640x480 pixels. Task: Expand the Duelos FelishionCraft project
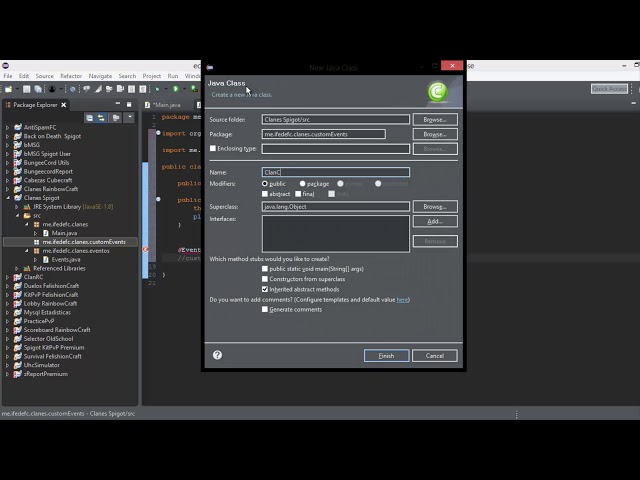[x=7, y=286]
